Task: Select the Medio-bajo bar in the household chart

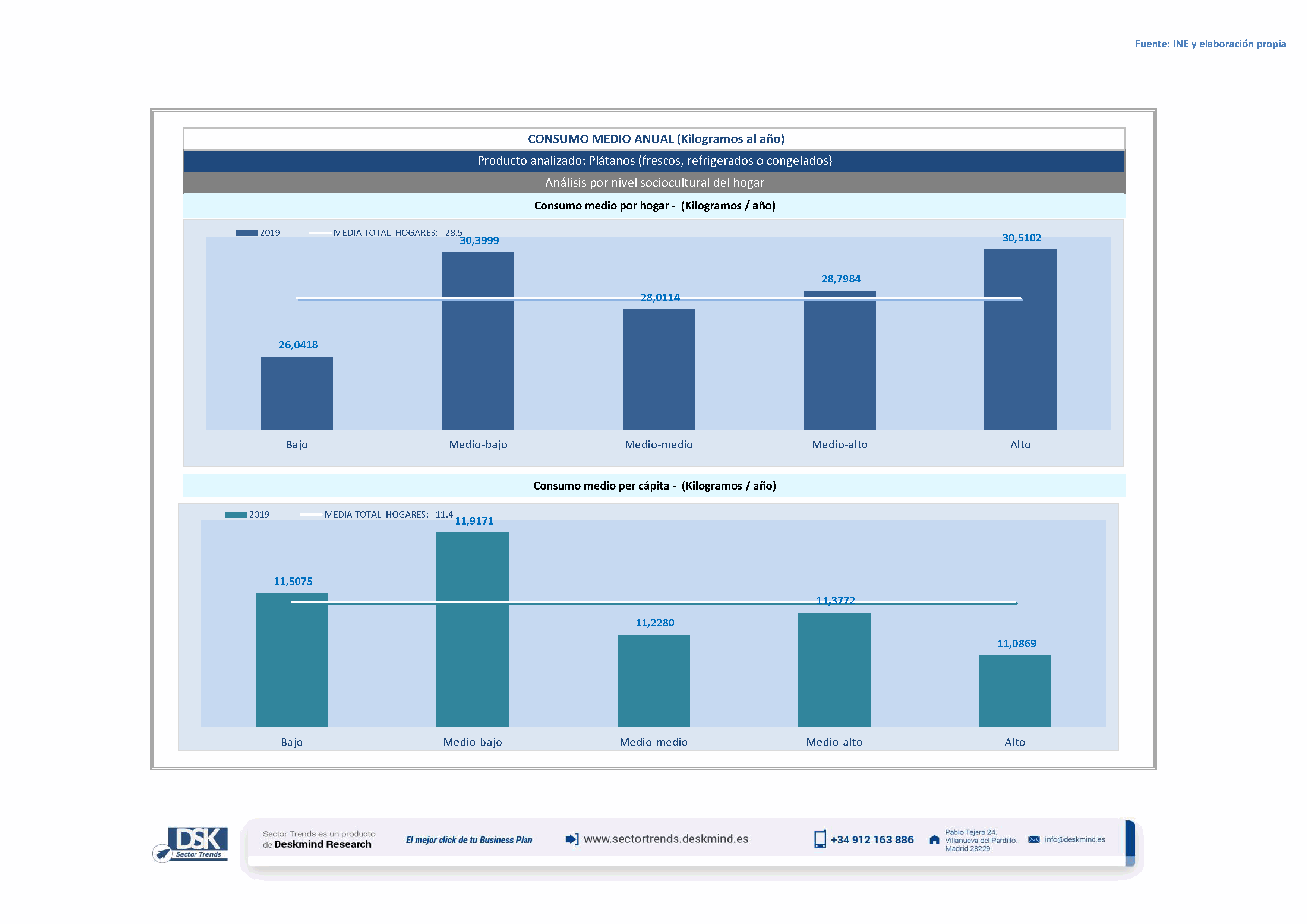Action: click(x=478, y=341)
